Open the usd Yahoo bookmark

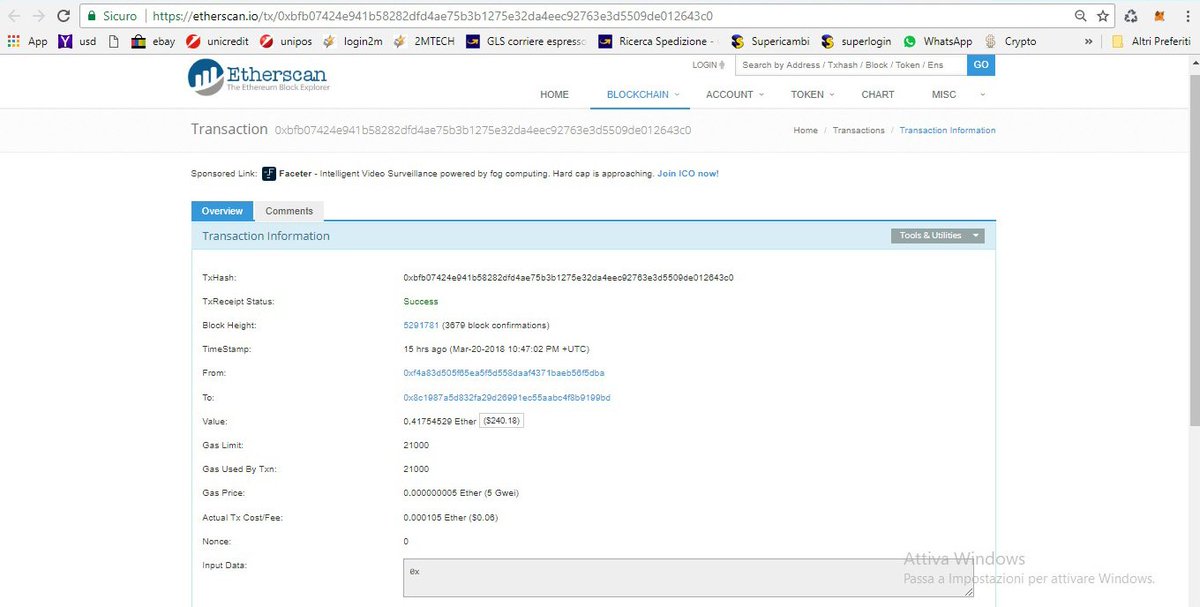[77, 41]
